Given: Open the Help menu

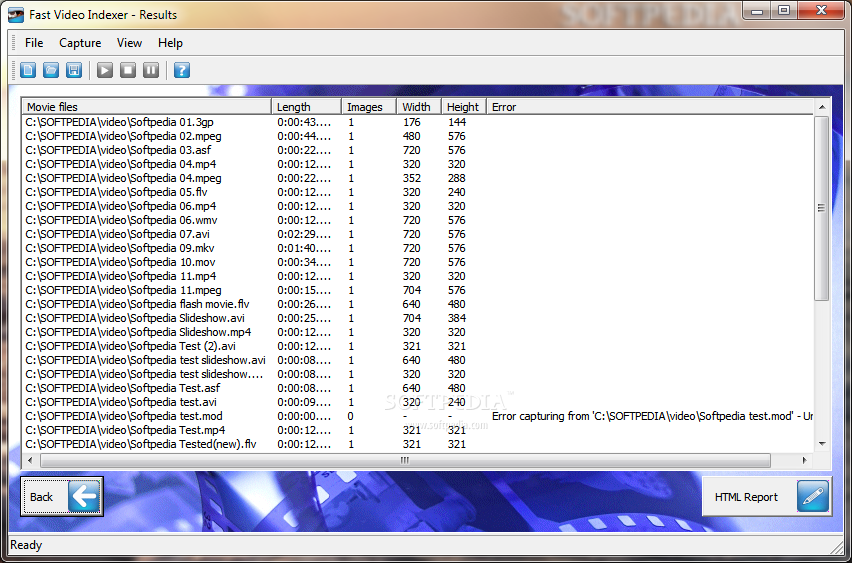Looking at the screenshot, I should tap(170, 43).
